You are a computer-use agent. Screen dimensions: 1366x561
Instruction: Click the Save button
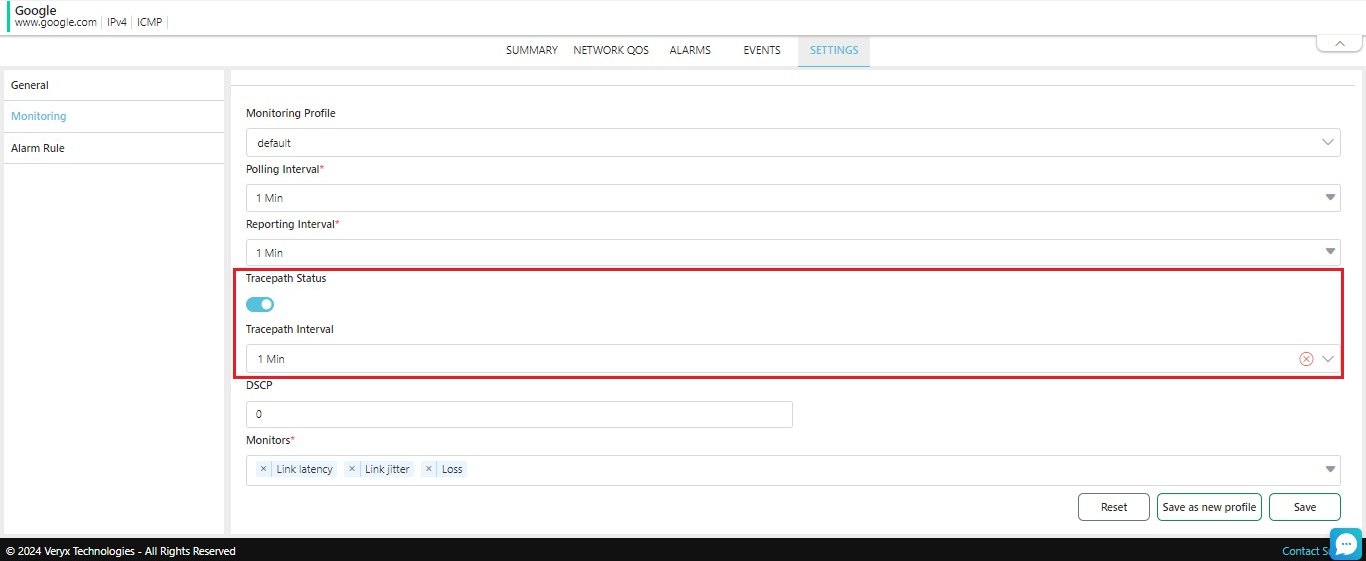coord(1304,507)
